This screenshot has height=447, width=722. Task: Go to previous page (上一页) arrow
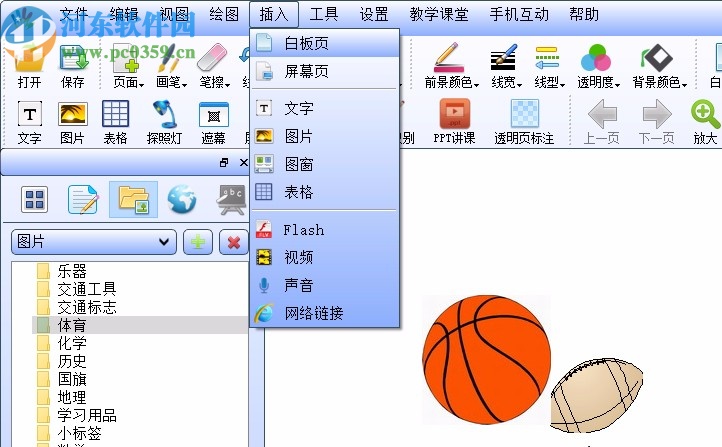(601, 122)
